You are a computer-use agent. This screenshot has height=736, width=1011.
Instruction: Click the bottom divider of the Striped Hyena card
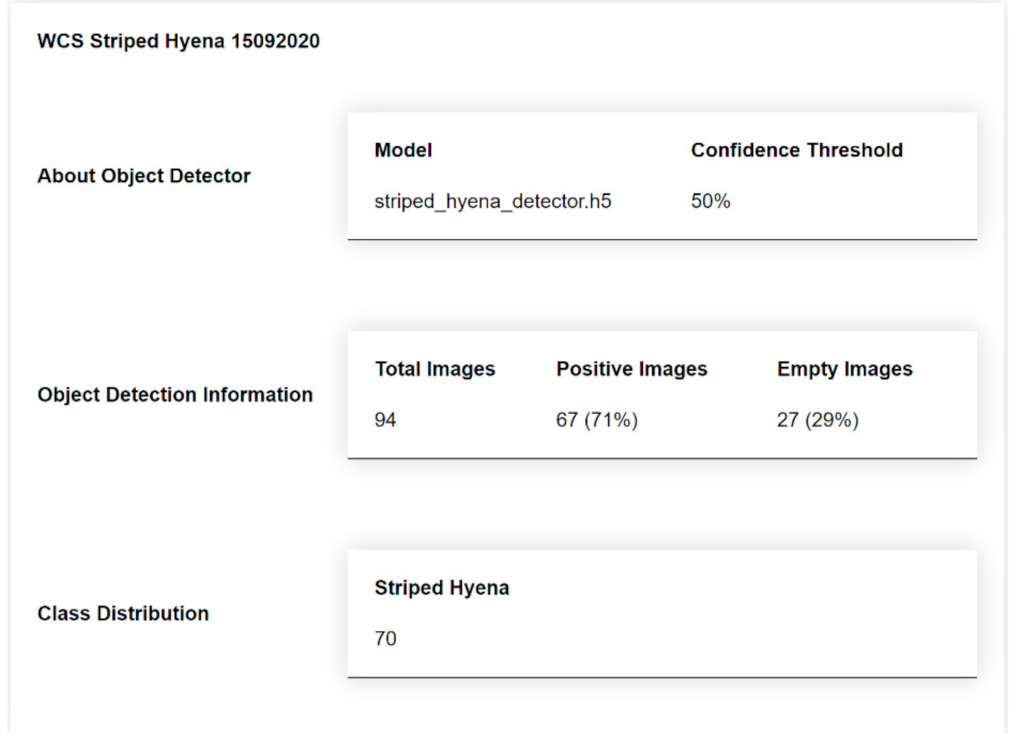click(x=661, y=677)
